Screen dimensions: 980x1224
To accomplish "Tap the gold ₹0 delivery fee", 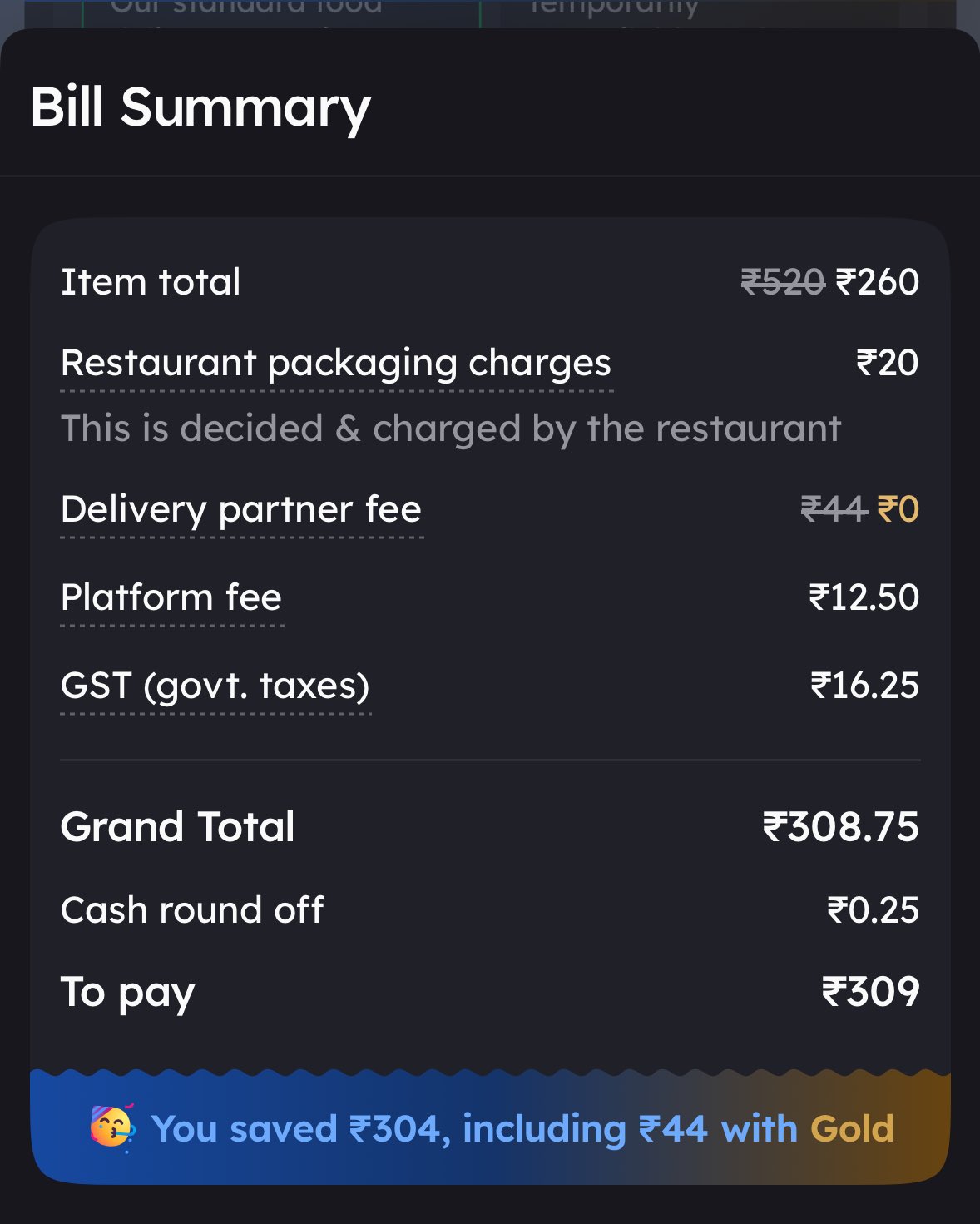I will point(898,509).
